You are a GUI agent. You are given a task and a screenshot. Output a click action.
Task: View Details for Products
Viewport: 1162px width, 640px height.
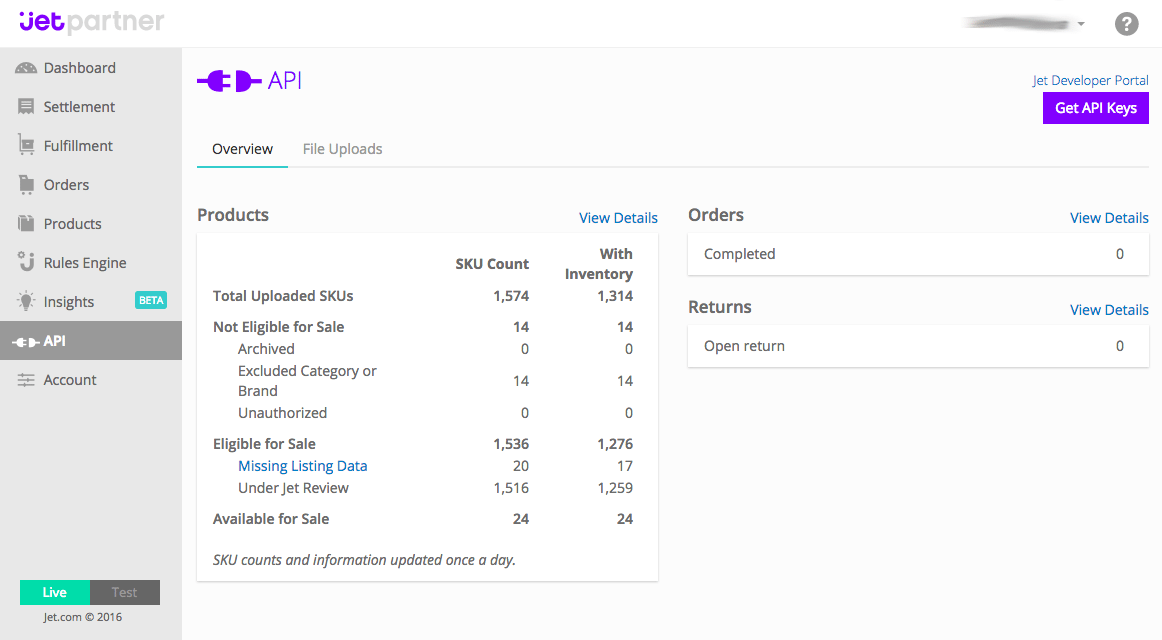click(618, 218)
